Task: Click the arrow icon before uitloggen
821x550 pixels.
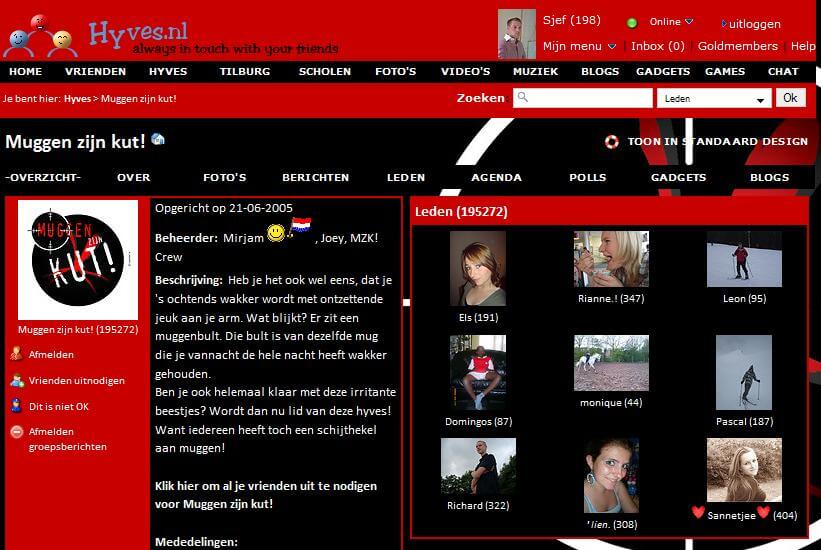Action: (724, 24)
